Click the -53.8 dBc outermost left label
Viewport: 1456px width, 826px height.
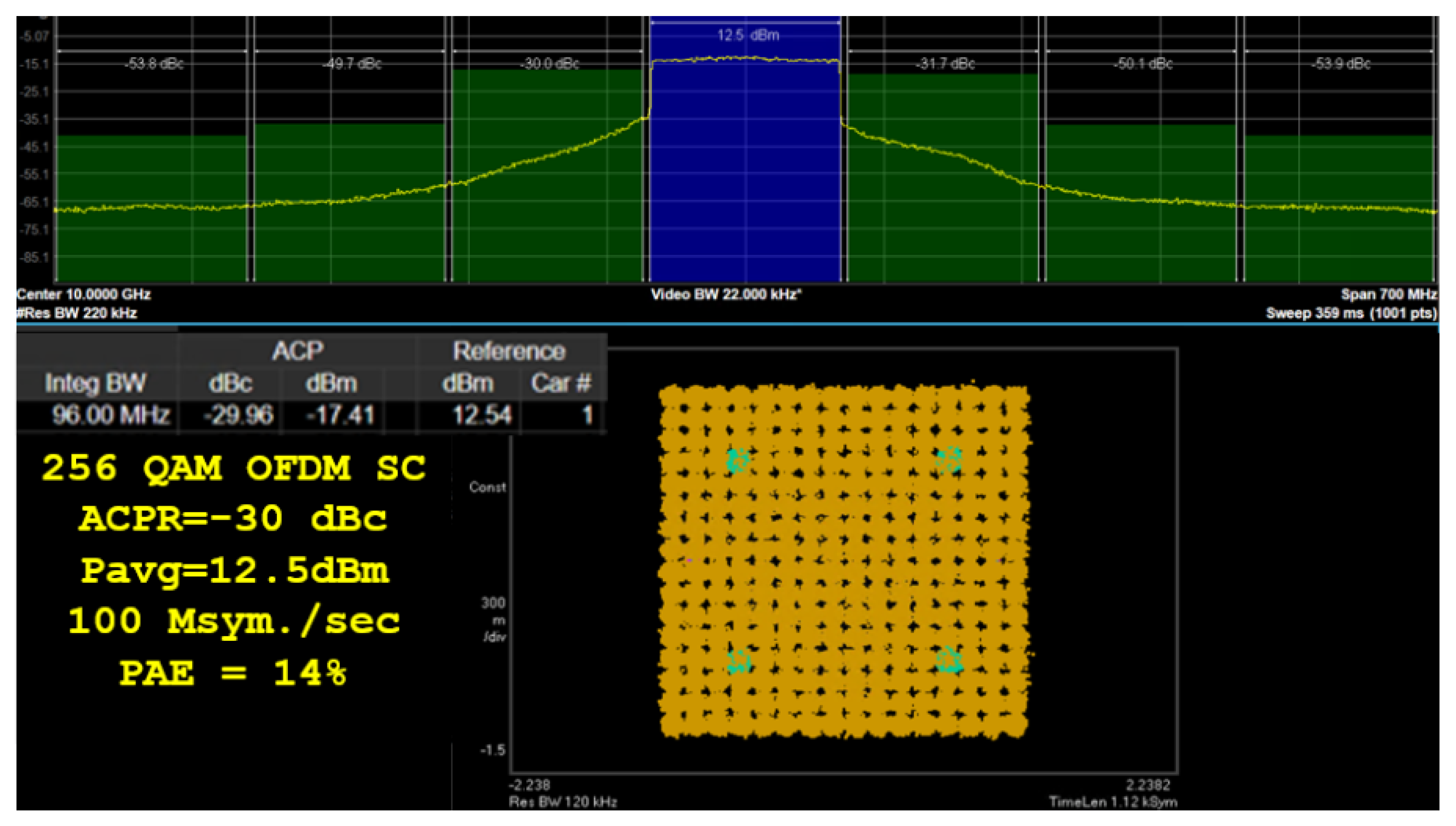154,64
